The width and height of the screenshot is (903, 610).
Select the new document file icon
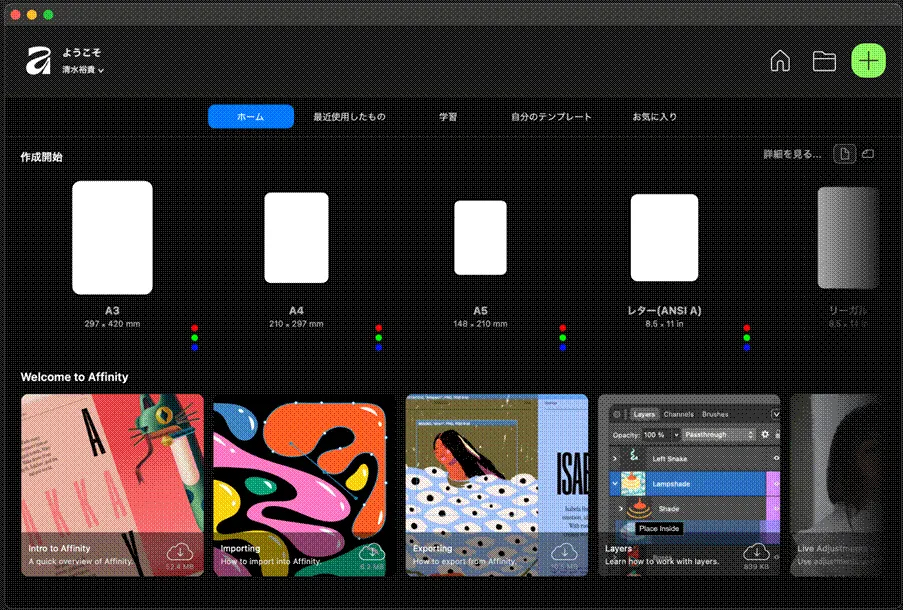[x=846, y=154]
